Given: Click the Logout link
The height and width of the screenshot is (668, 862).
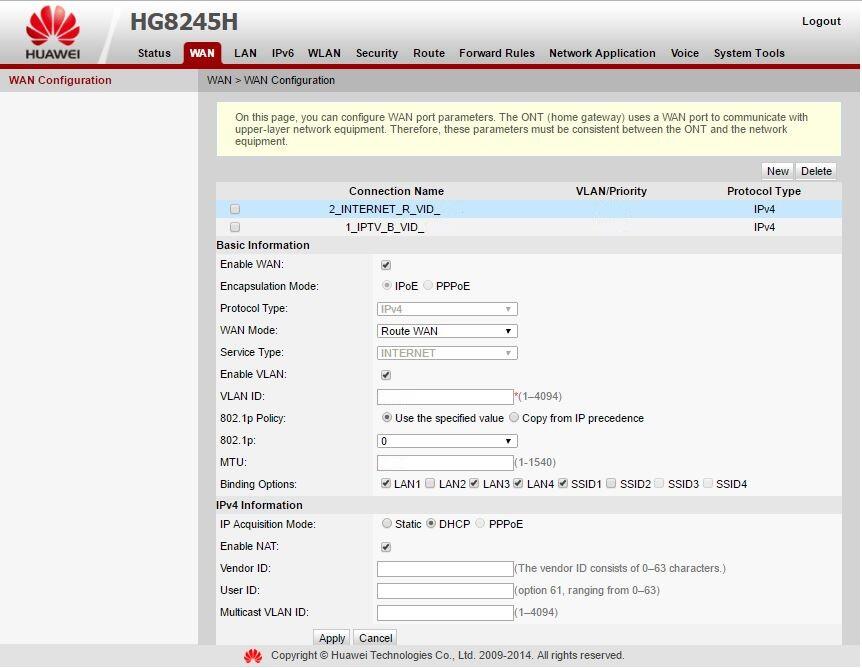Looking at the screenshot, I should click(x=821, y=20).
